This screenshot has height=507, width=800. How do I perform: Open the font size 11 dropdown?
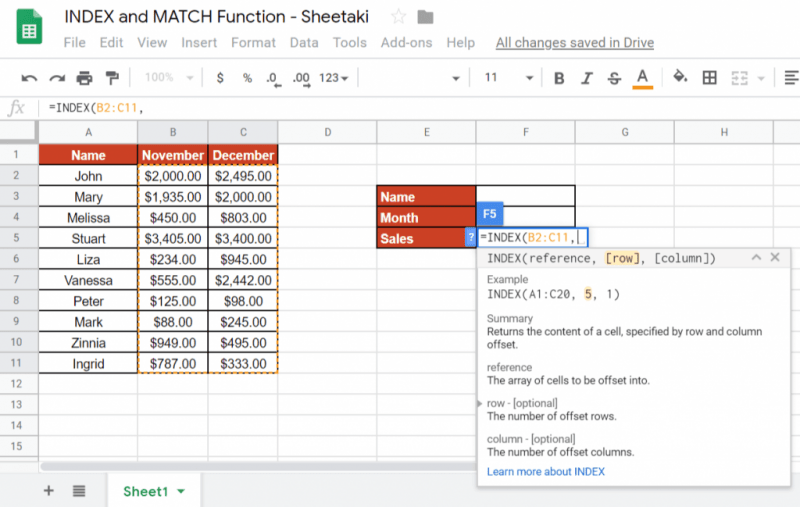pyautogui.click(x=508, y=78)
